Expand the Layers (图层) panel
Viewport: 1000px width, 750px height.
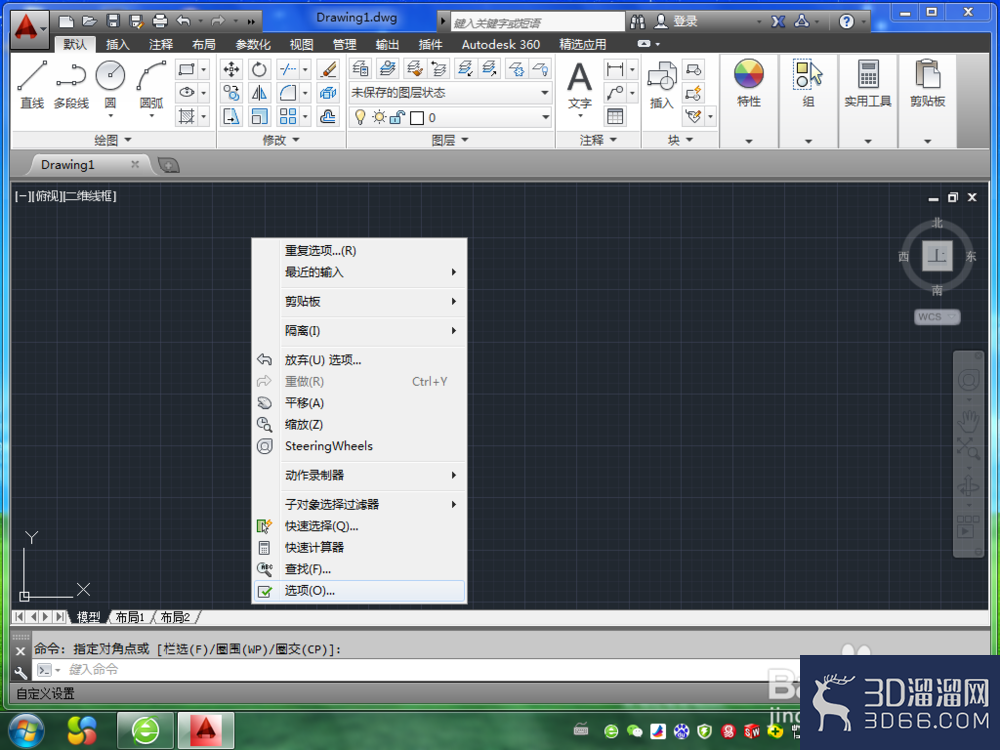coord(450,140)
